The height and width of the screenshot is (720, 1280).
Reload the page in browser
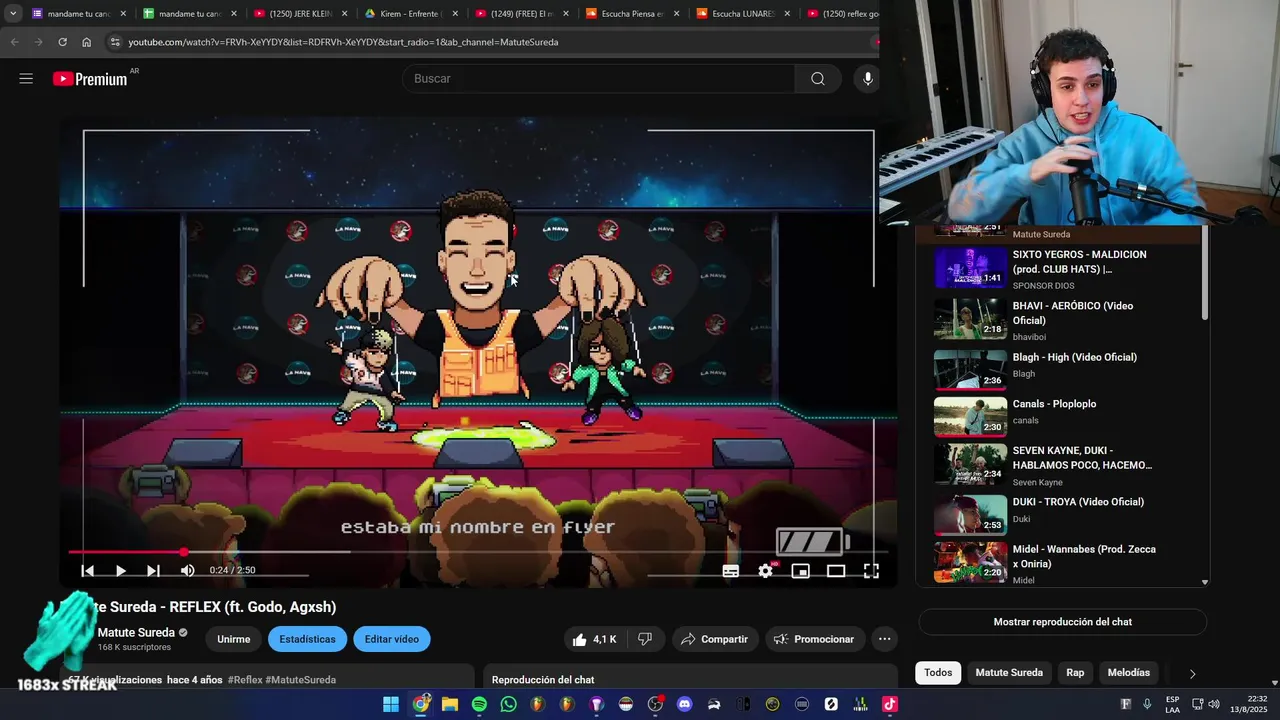click(x=62, y=42)
